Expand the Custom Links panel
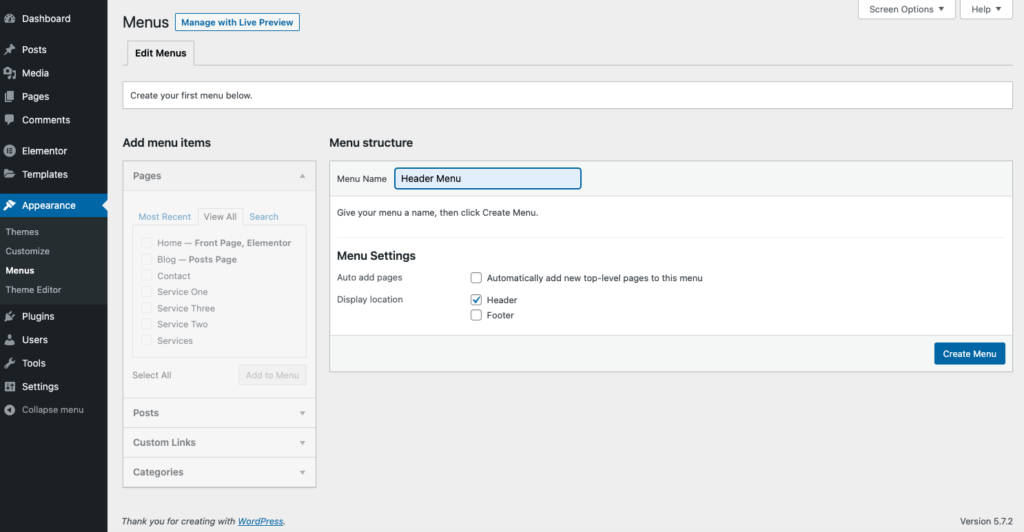 click(219, 443)
